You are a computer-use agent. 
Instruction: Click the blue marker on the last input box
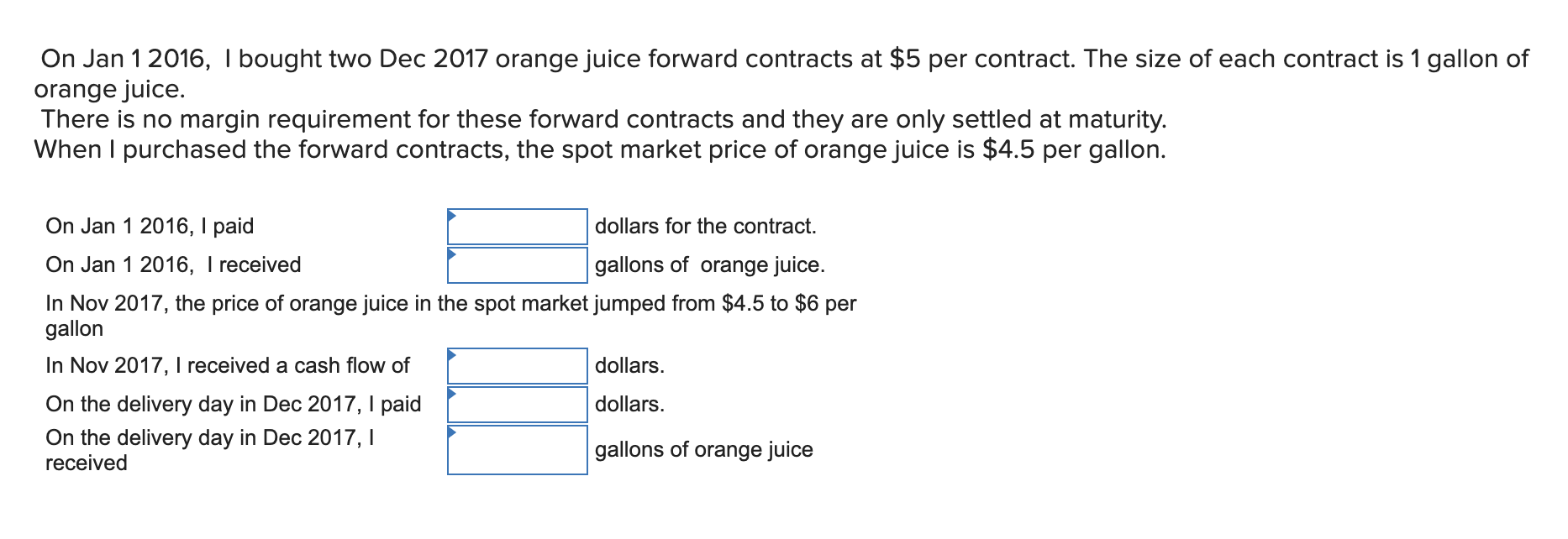point(454,433)
